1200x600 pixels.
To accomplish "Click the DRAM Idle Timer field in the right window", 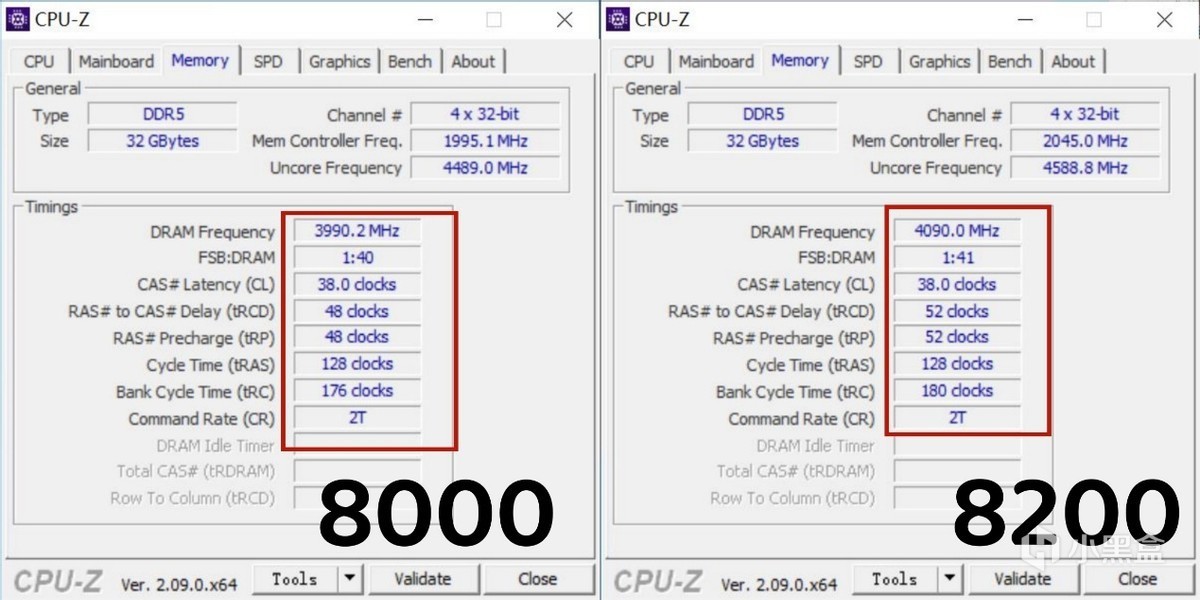I will (957, 445).
